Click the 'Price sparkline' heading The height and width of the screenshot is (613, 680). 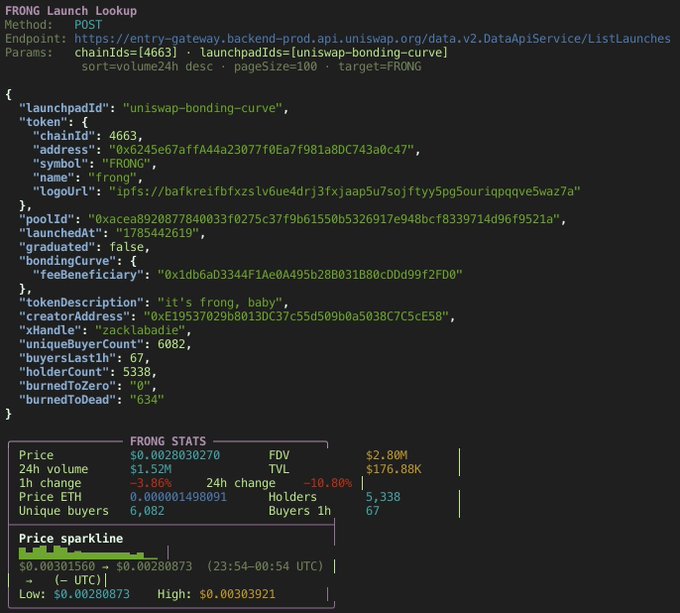click(71, 538)
